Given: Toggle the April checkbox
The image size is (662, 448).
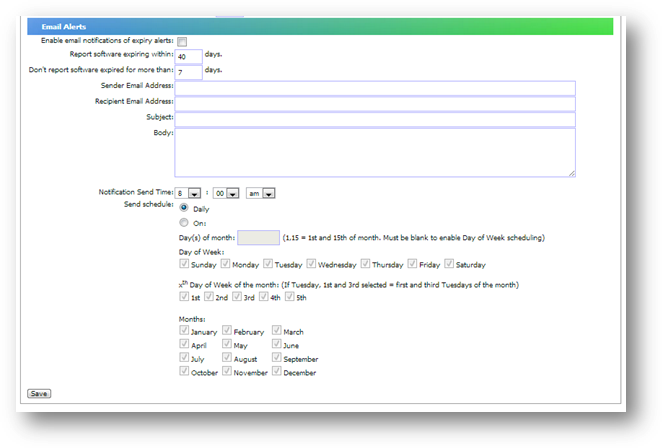Looking at the screenshot, I should tap(184, 344).
